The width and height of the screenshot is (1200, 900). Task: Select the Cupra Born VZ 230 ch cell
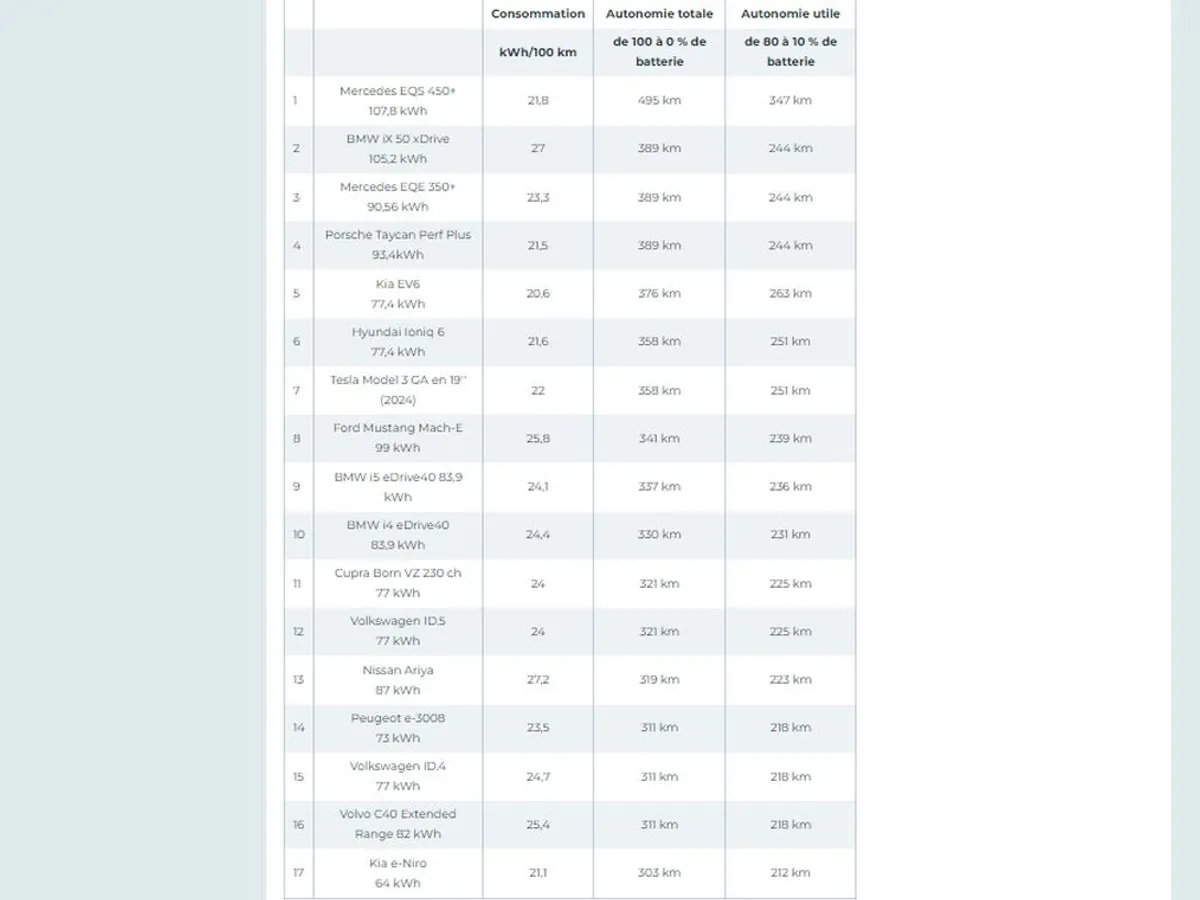398,583
